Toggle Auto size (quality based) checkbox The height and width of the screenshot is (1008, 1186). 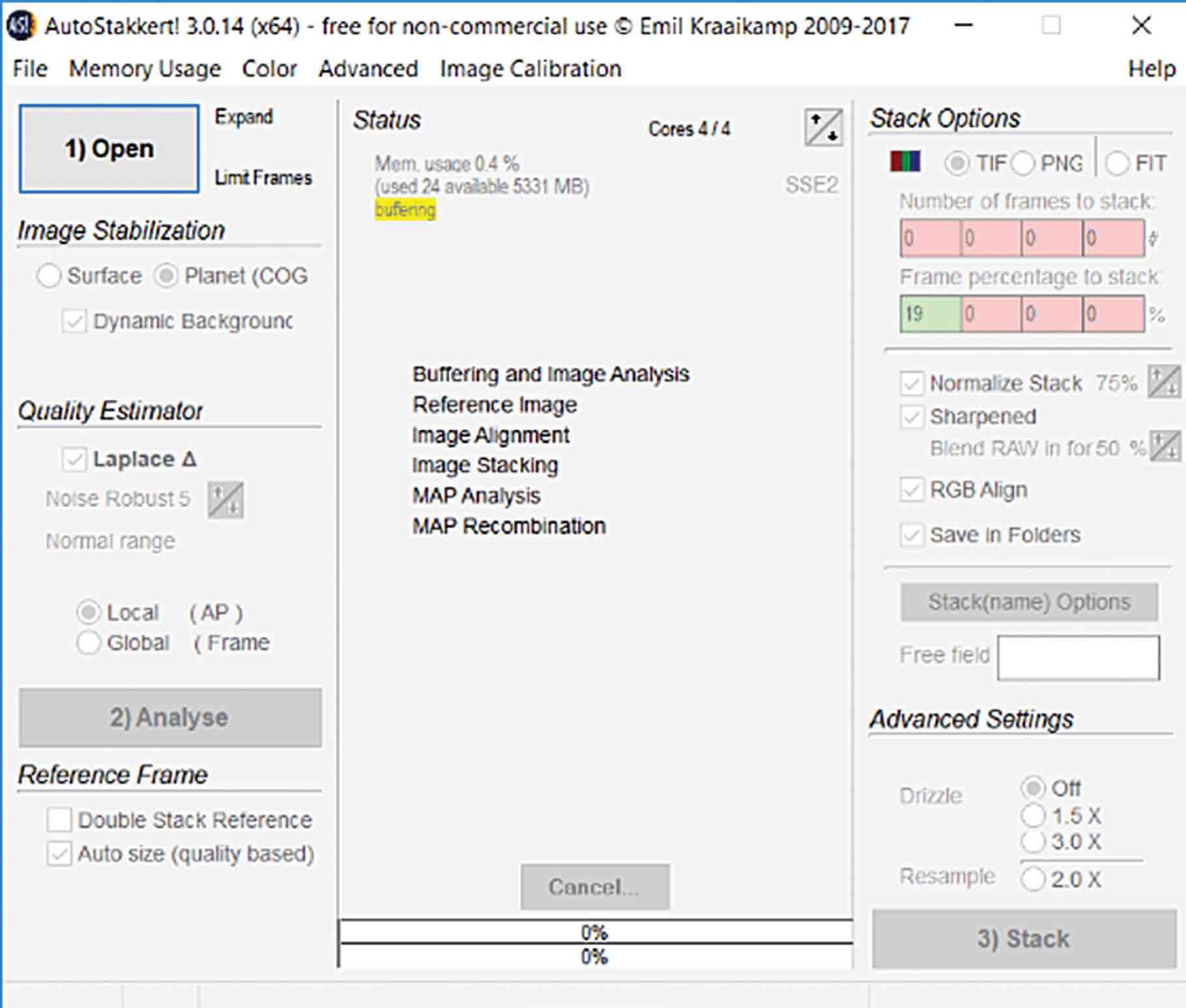(x=59, y=854)
